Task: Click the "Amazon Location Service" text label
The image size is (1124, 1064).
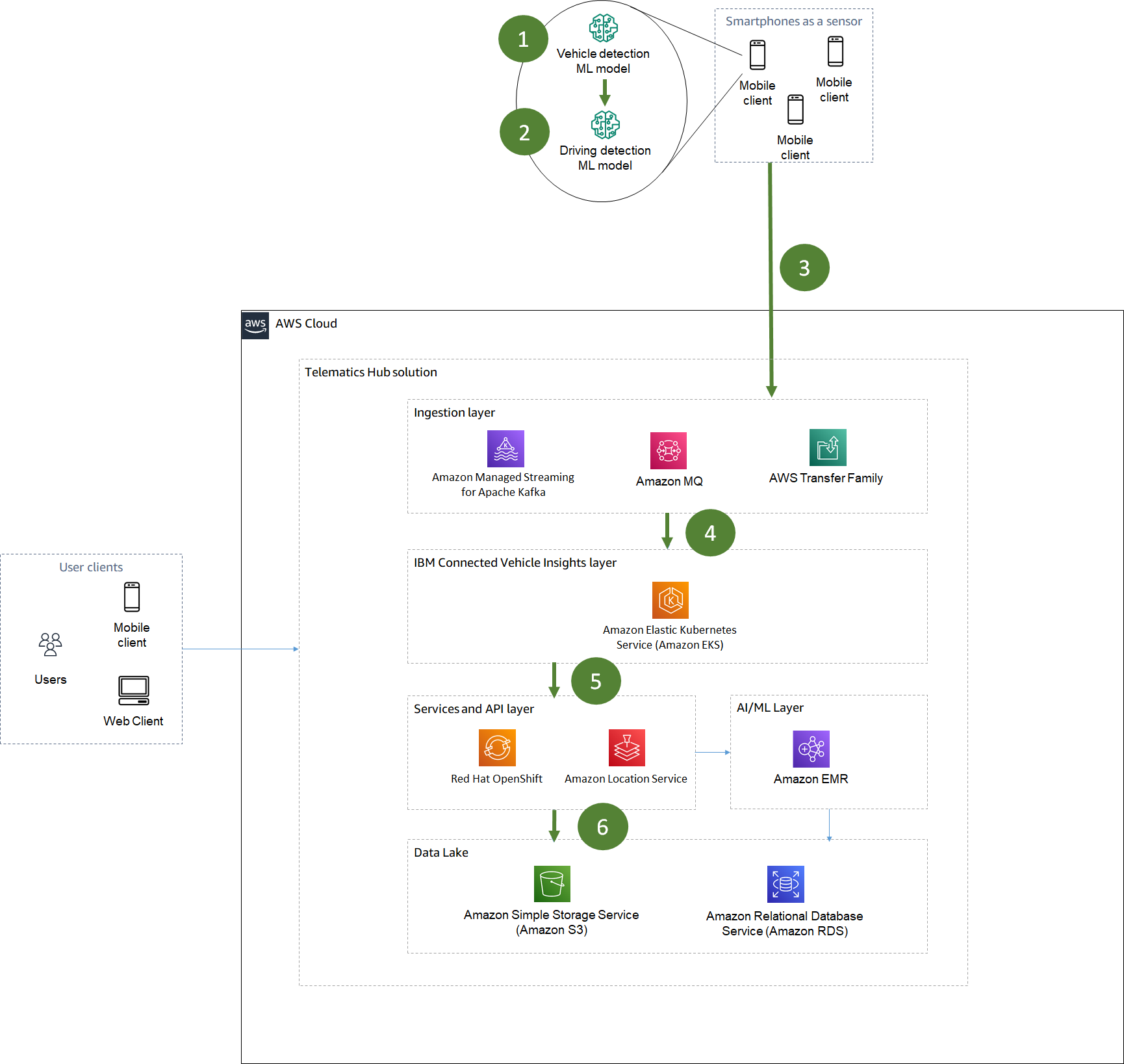Action: (626, 779)
